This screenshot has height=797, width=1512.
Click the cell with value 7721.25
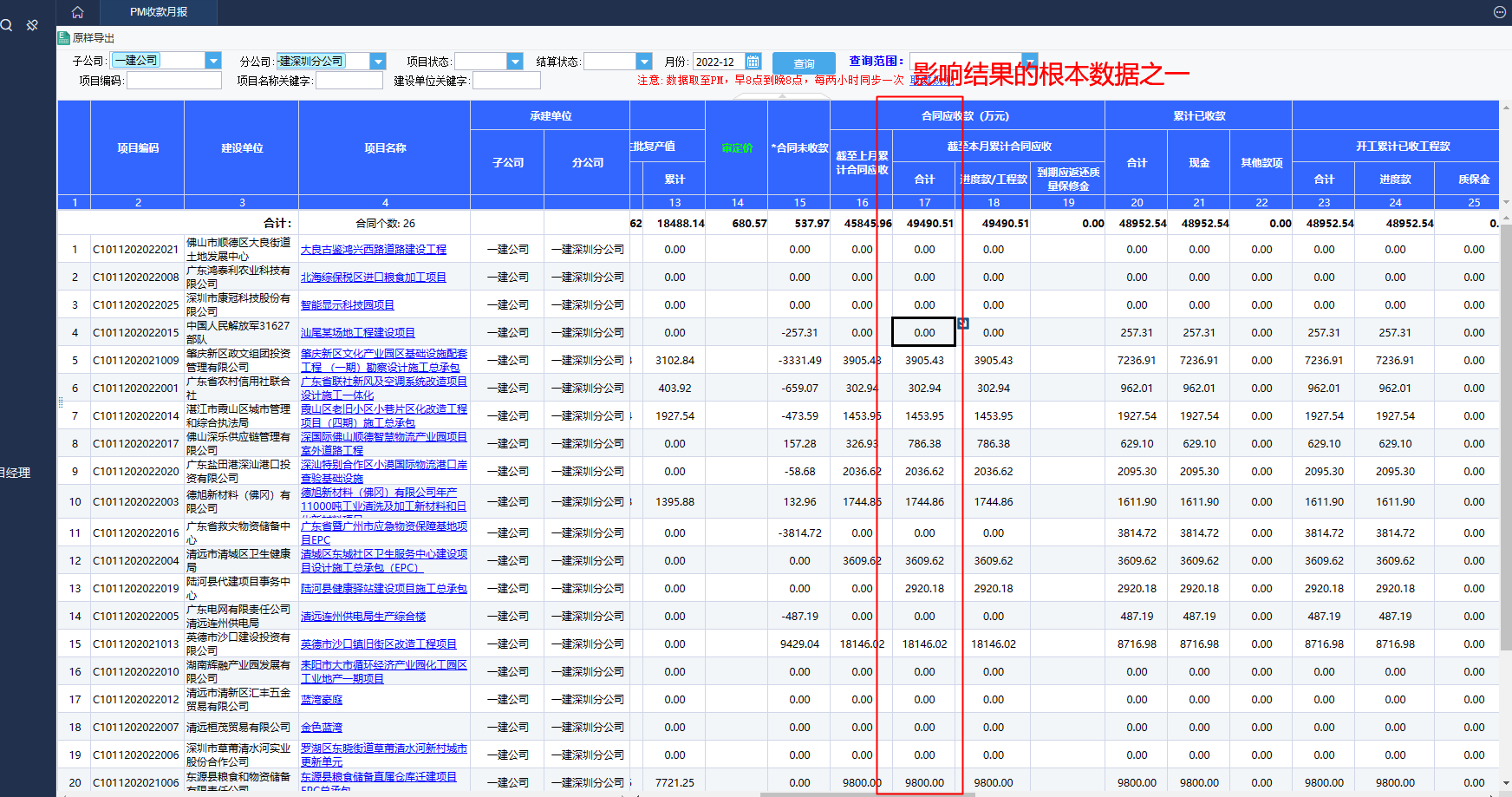675,782
